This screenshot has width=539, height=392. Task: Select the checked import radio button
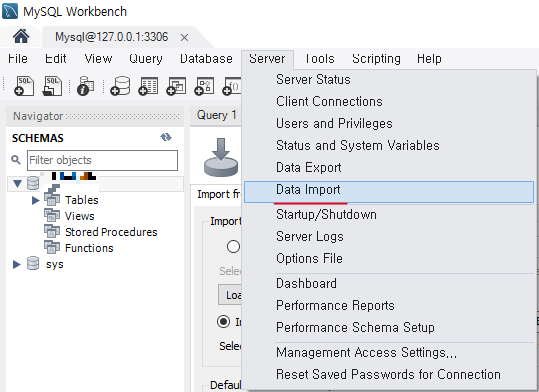[223, 322]
